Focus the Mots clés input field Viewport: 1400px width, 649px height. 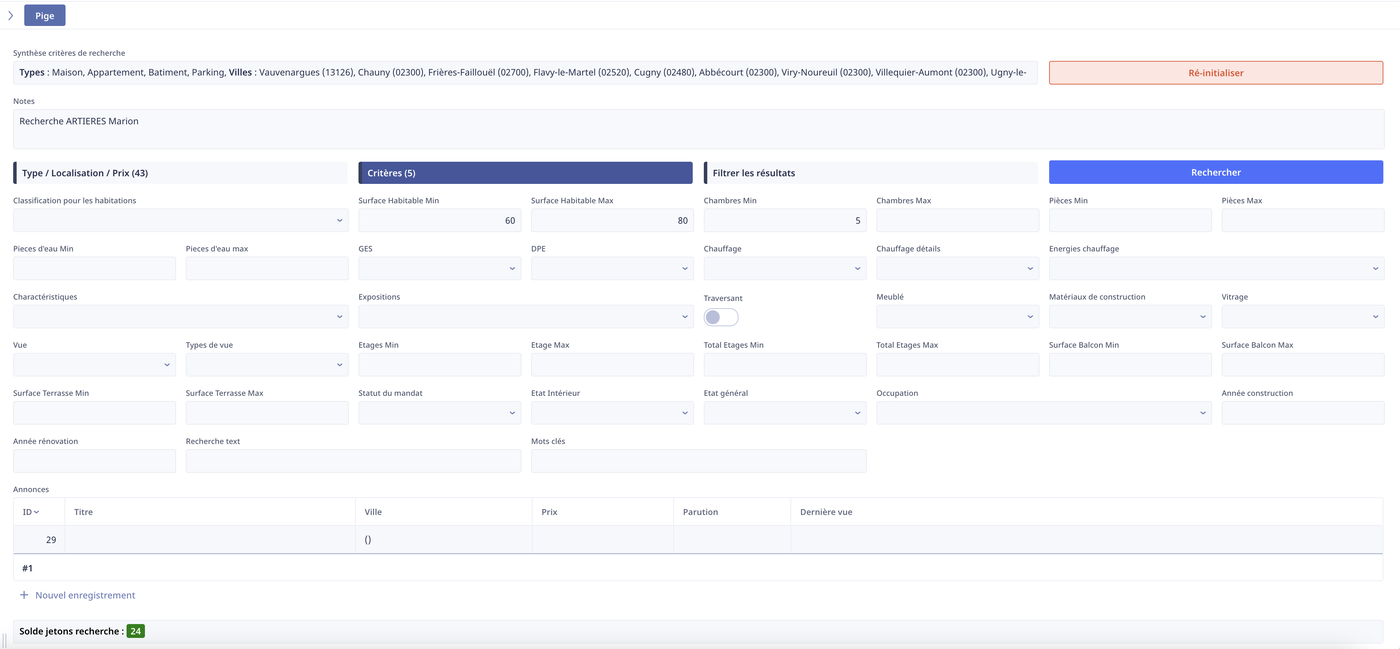coord(698,461)
